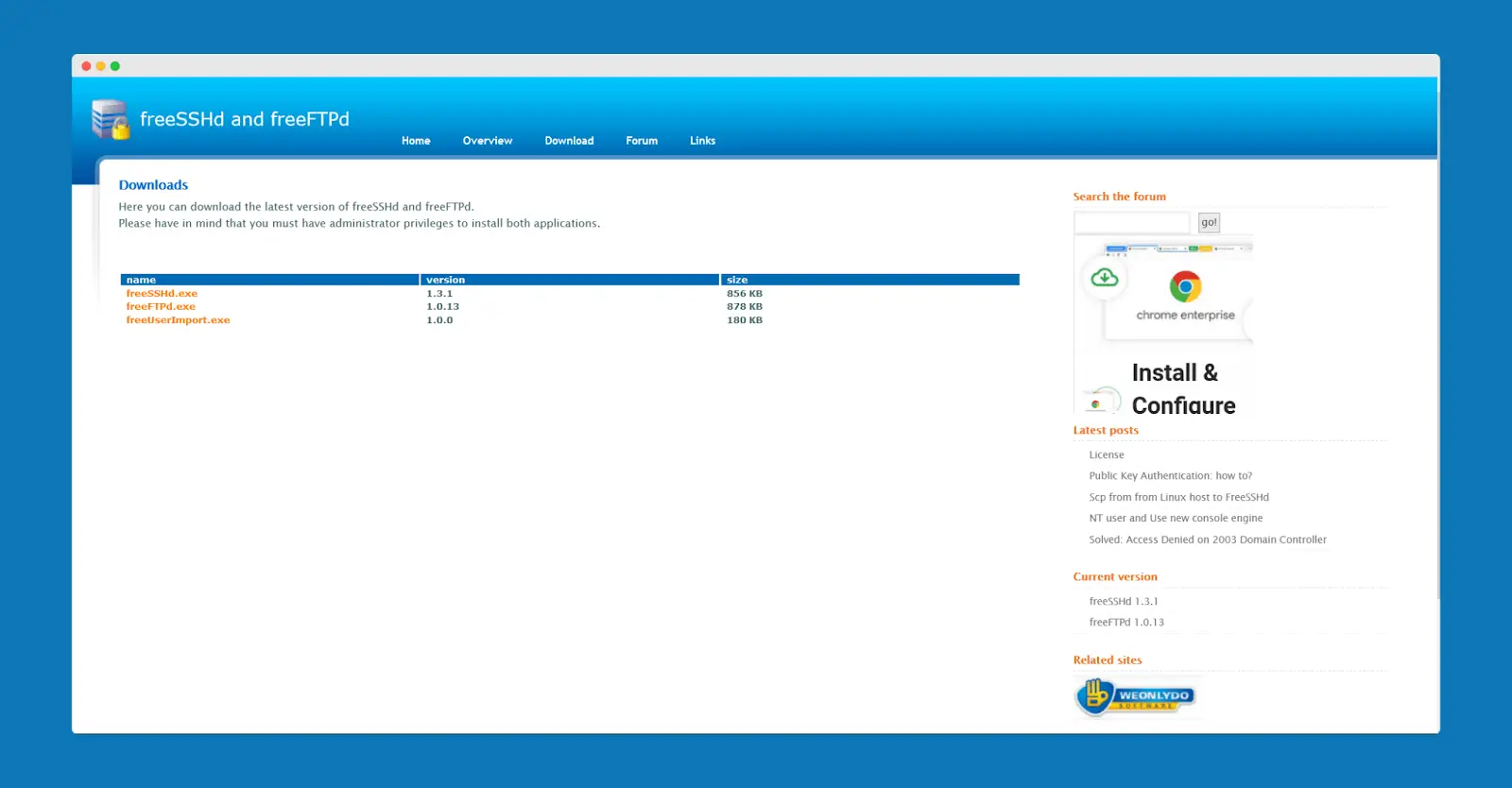This screenshot has width=1512, height=788.
Task: Click the cloud download icon in the ad
Action: coord(1105,278)
